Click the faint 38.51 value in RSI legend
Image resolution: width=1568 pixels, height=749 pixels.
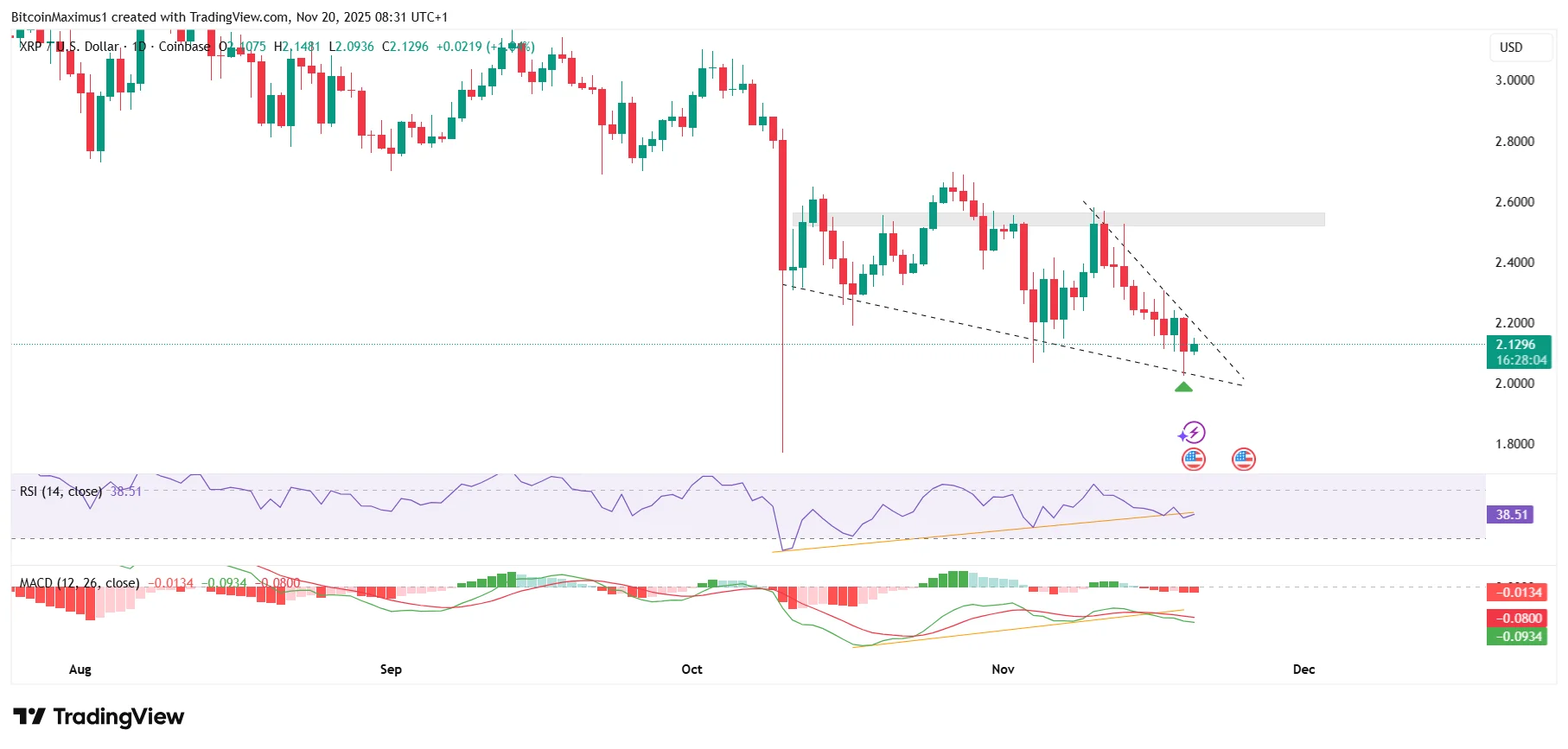(126, 492)
